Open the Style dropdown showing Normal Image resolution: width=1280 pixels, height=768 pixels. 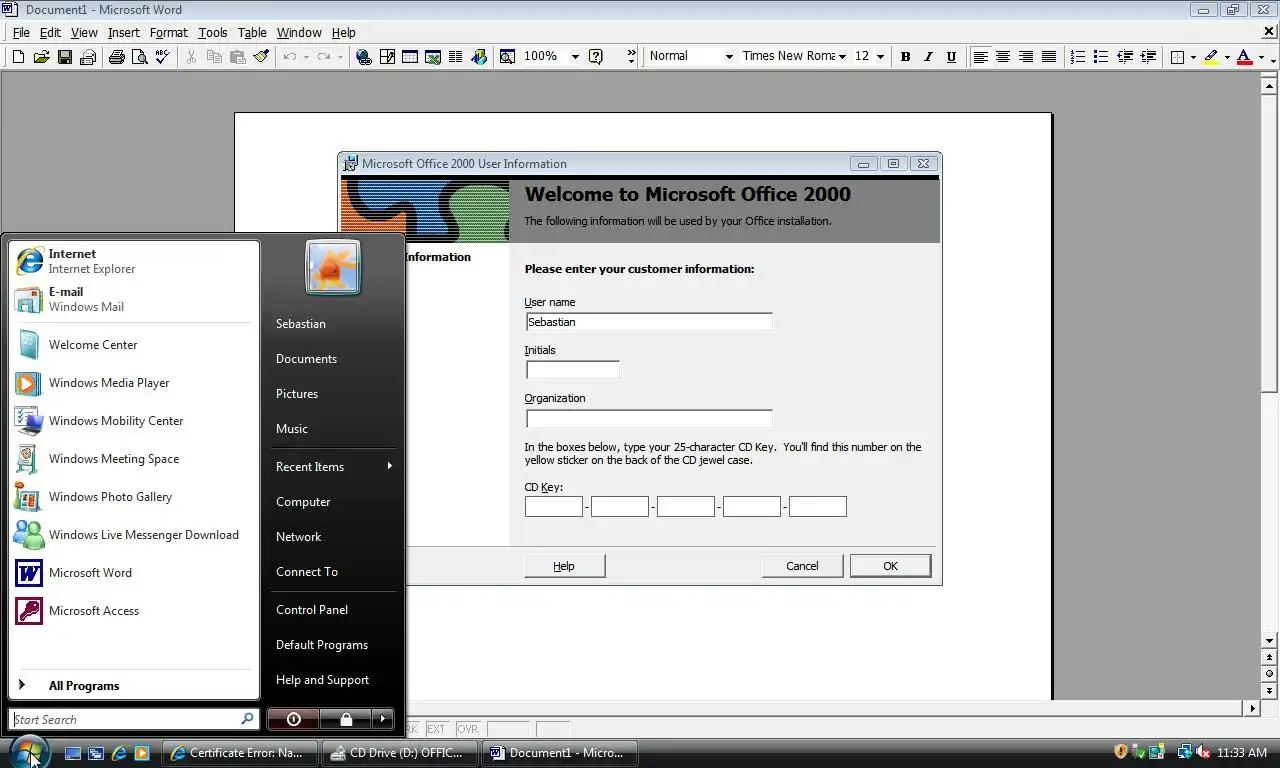pos(729,57)
